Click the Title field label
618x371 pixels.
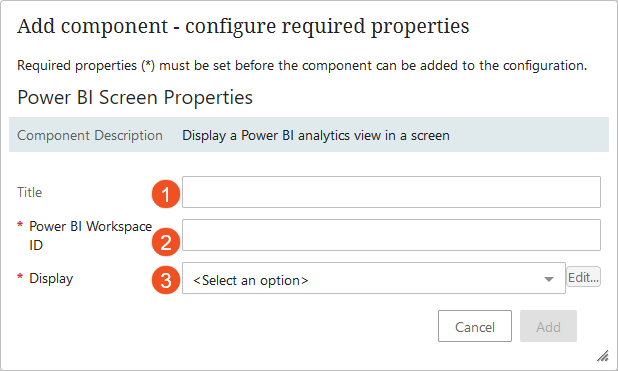coord(30,192)
